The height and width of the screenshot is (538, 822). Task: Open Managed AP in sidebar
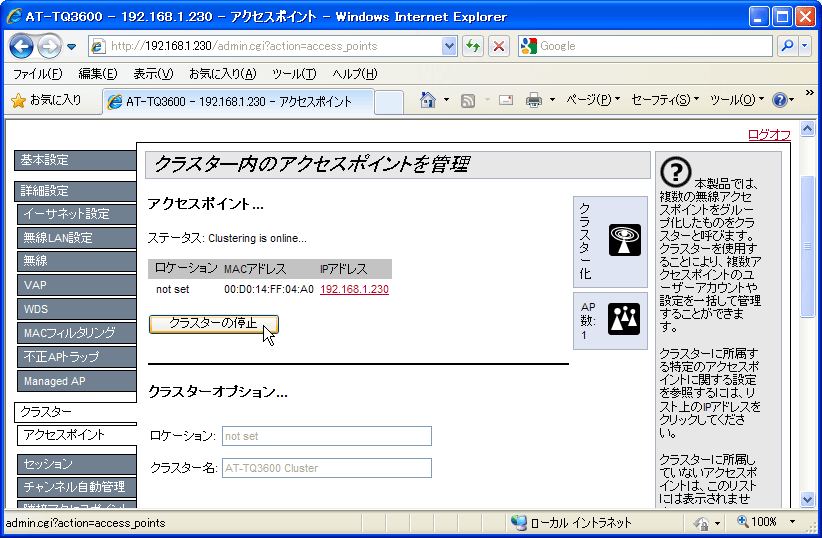pos(77,381)
